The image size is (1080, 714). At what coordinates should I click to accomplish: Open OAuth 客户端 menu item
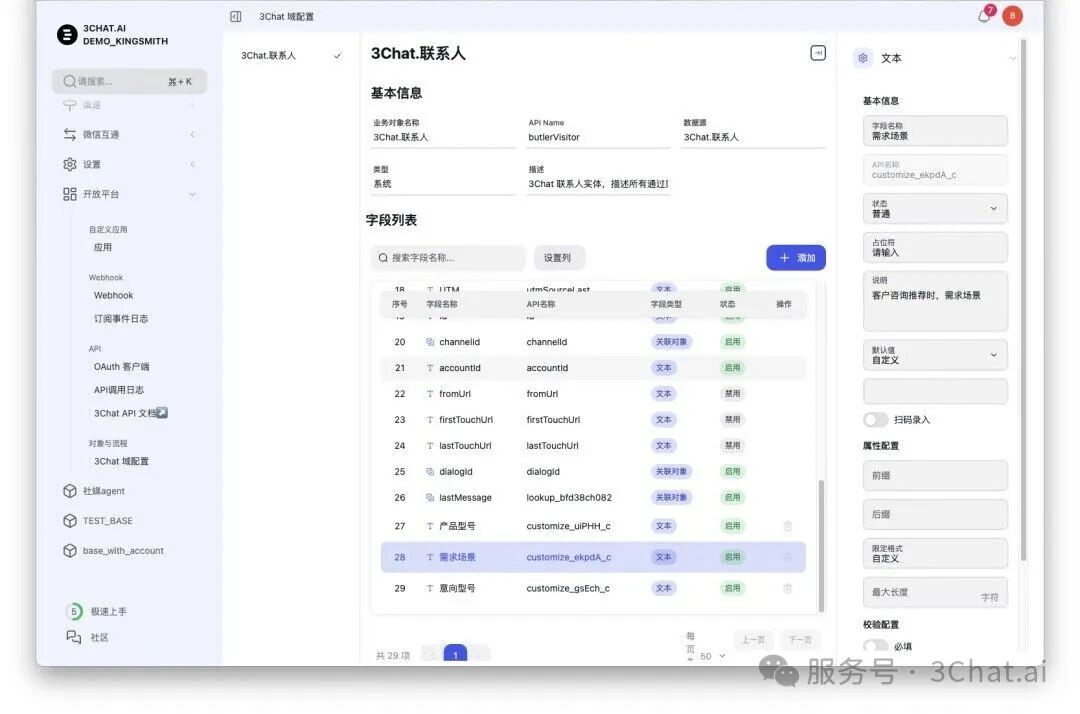[121, 367]
